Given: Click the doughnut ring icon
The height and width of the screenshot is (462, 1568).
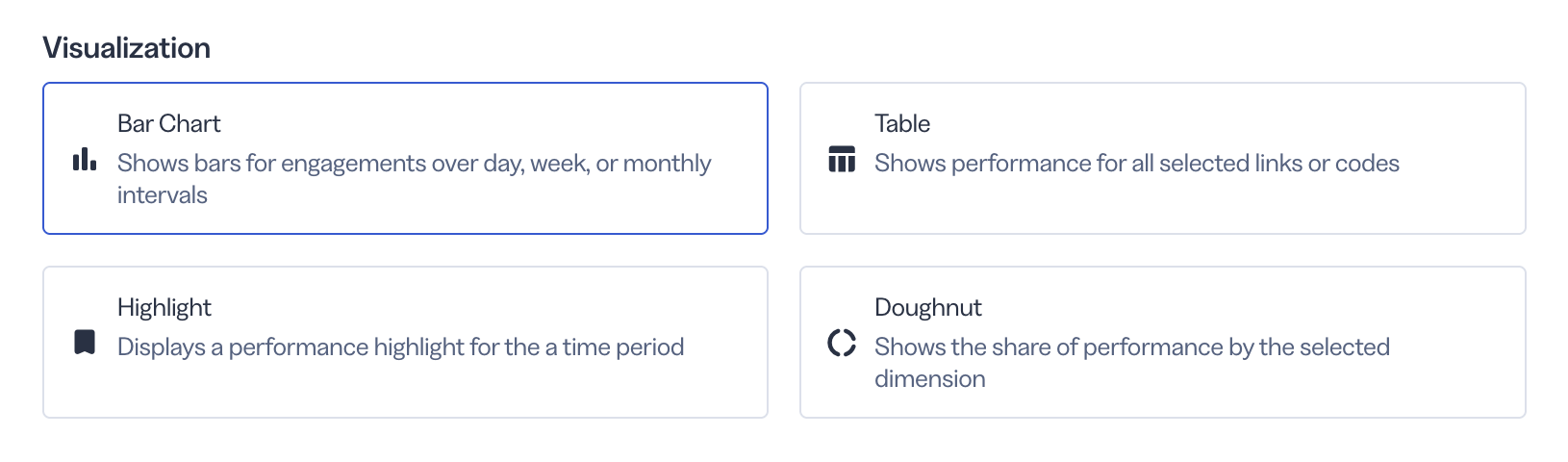Looking at the screenshot, I should [x=842, y=343].
